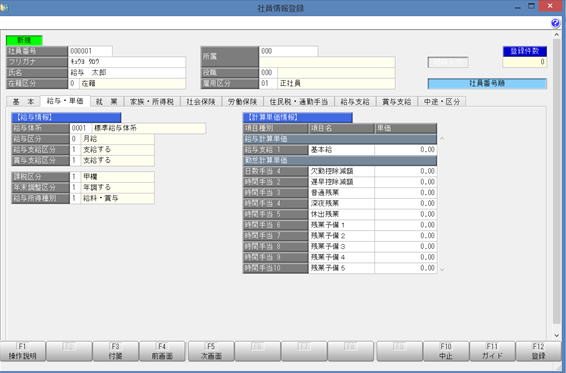The width and height of the screenshot is (566, 373).
Task: Select the 住民税・通勤手当 tab
Action: [x=299, y=102]
